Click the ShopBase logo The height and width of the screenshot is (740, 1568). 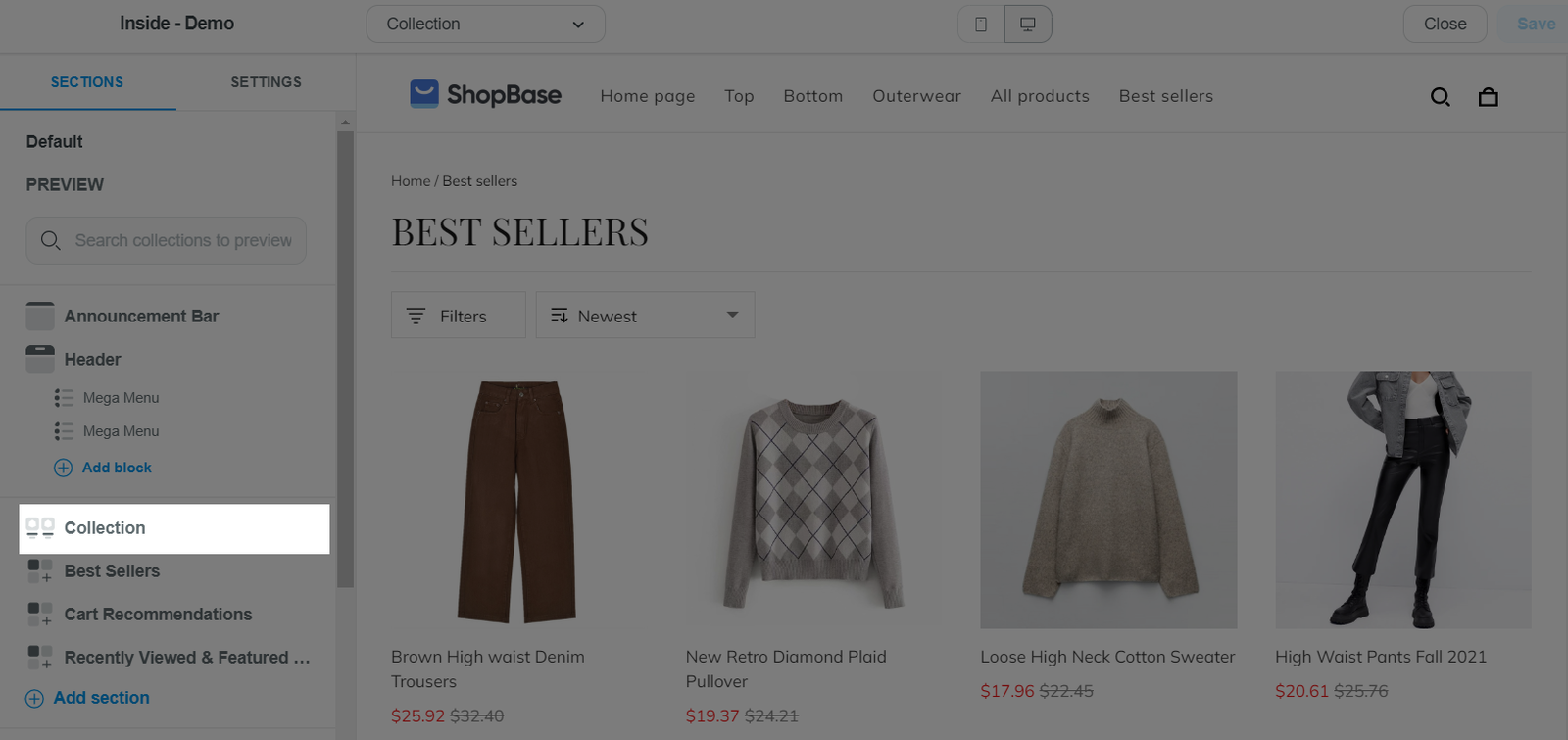click(x=486, y=94)
